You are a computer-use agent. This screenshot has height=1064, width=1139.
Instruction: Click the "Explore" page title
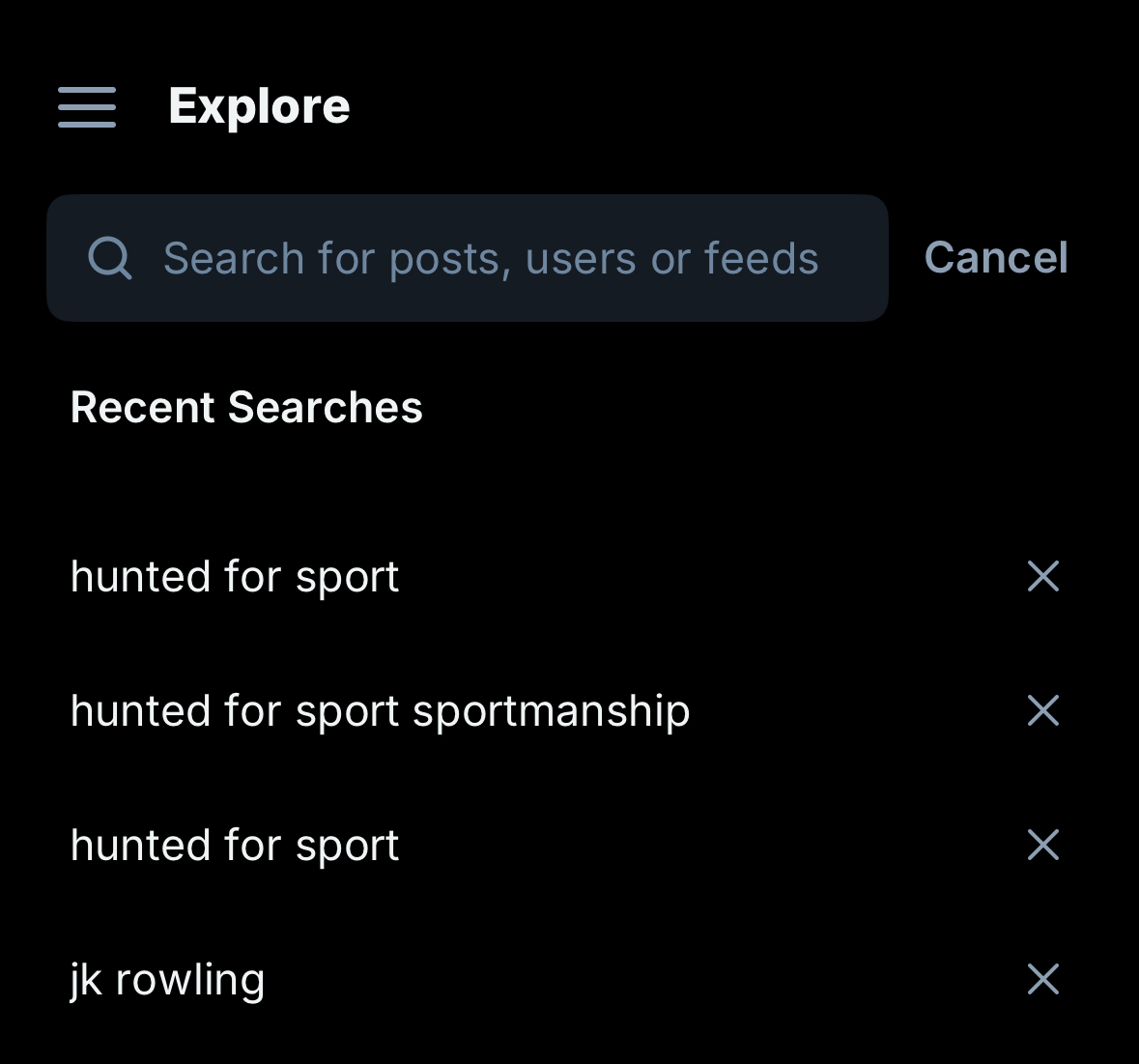point(259,106)
